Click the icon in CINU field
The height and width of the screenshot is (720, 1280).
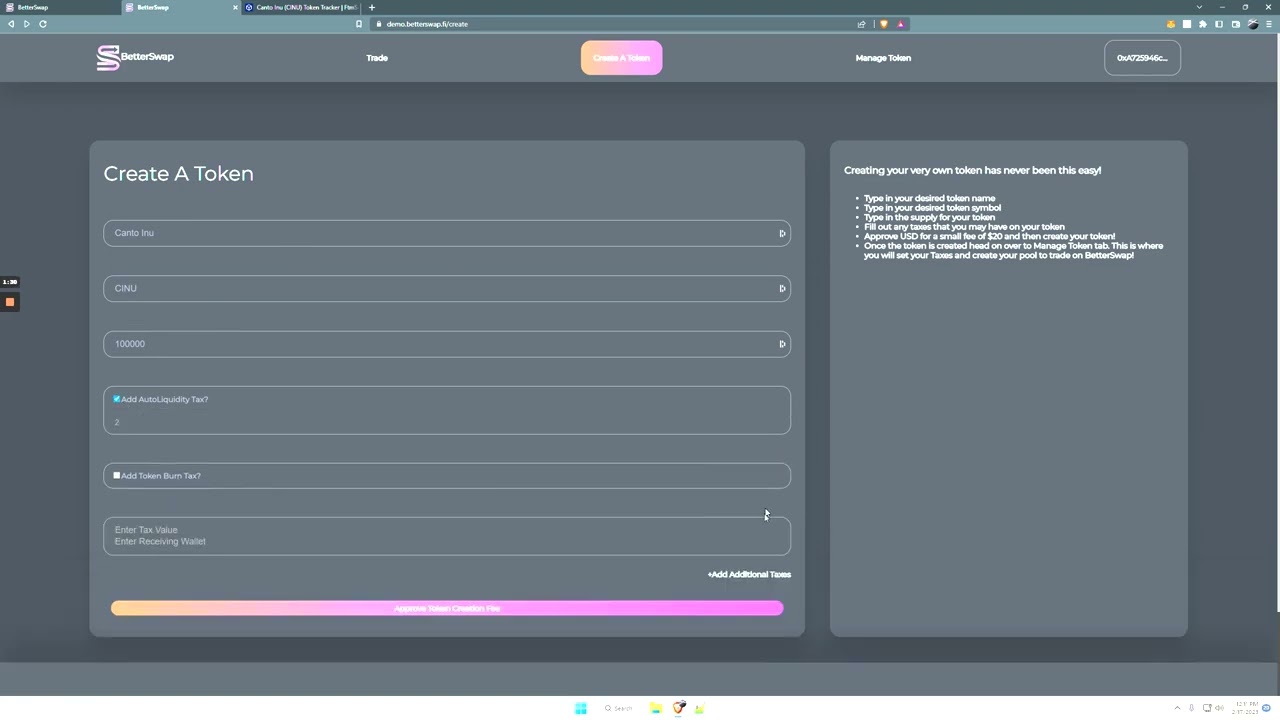tap(782, 289)
